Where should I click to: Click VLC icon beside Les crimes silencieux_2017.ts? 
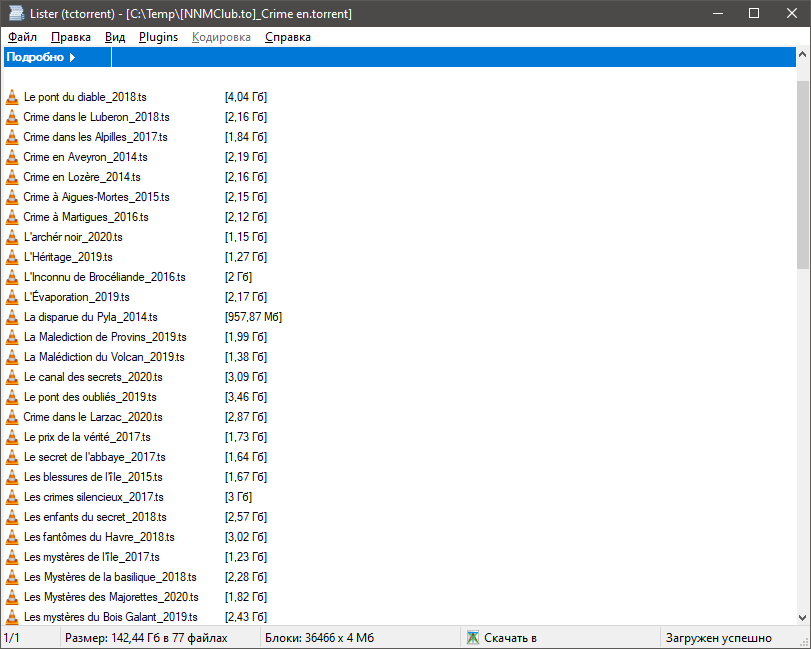point(12,497)
